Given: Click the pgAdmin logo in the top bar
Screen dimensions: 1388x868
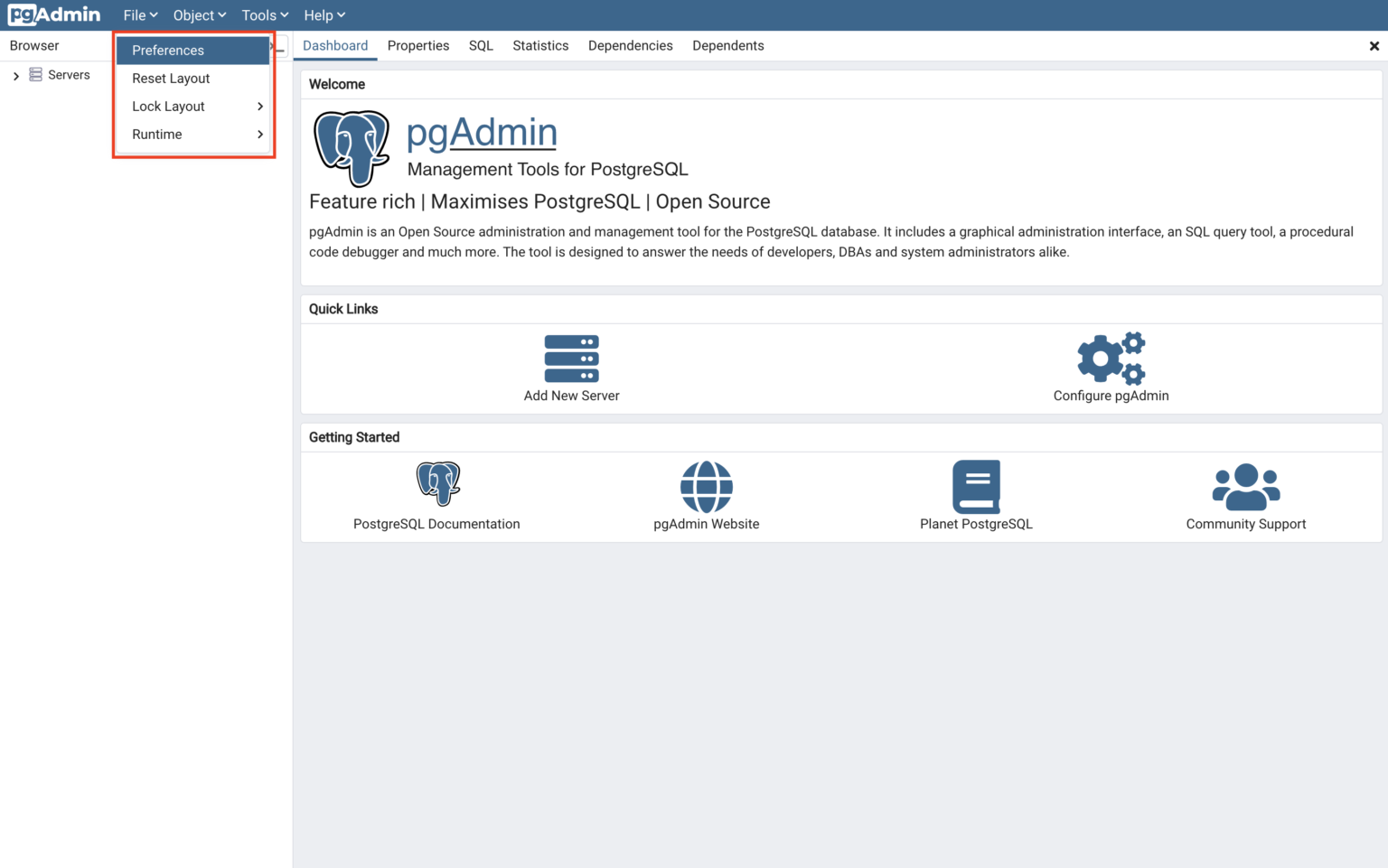Looking at the screenshot, I should pyautogui.click(x=54, y=14).
